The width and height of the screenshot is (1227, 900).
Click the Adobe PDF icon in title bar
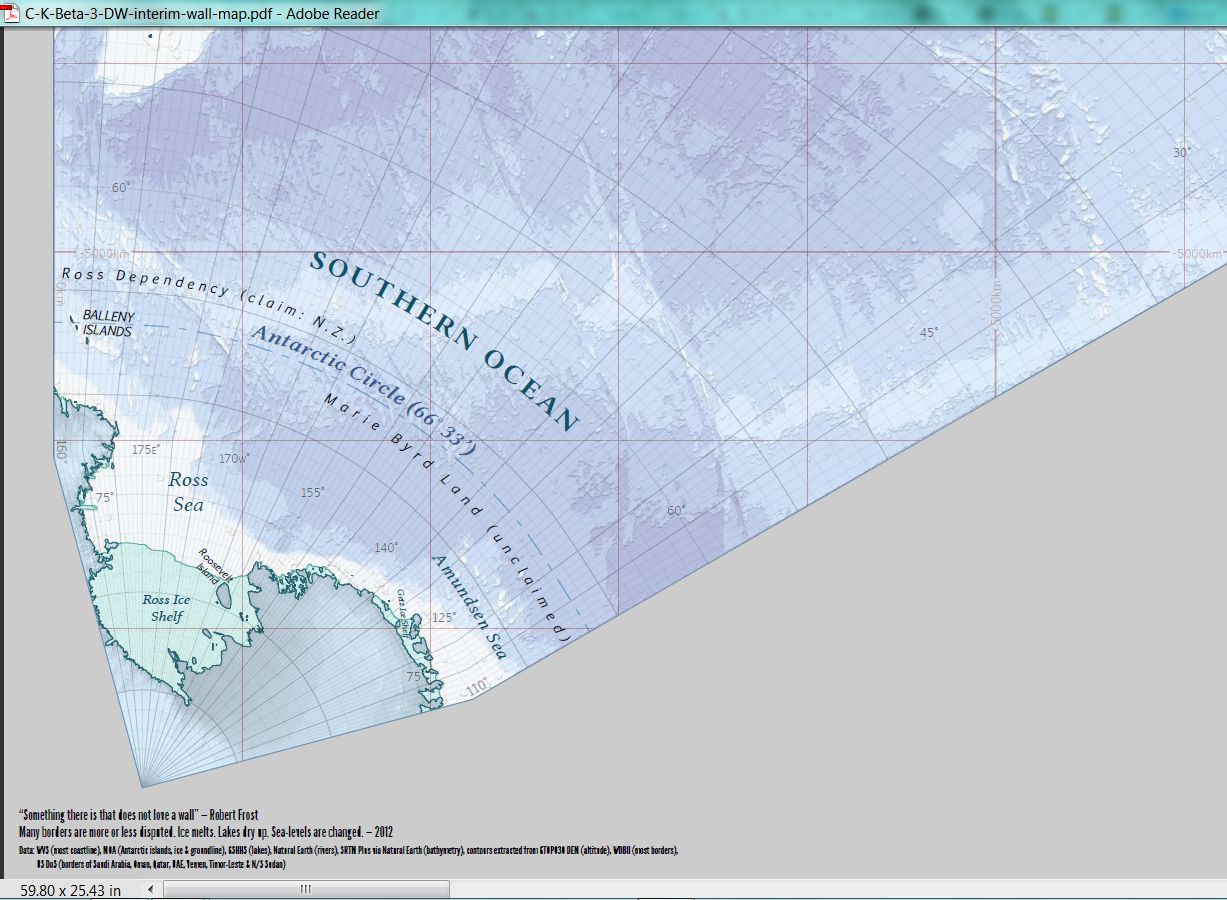pos(11,13)
